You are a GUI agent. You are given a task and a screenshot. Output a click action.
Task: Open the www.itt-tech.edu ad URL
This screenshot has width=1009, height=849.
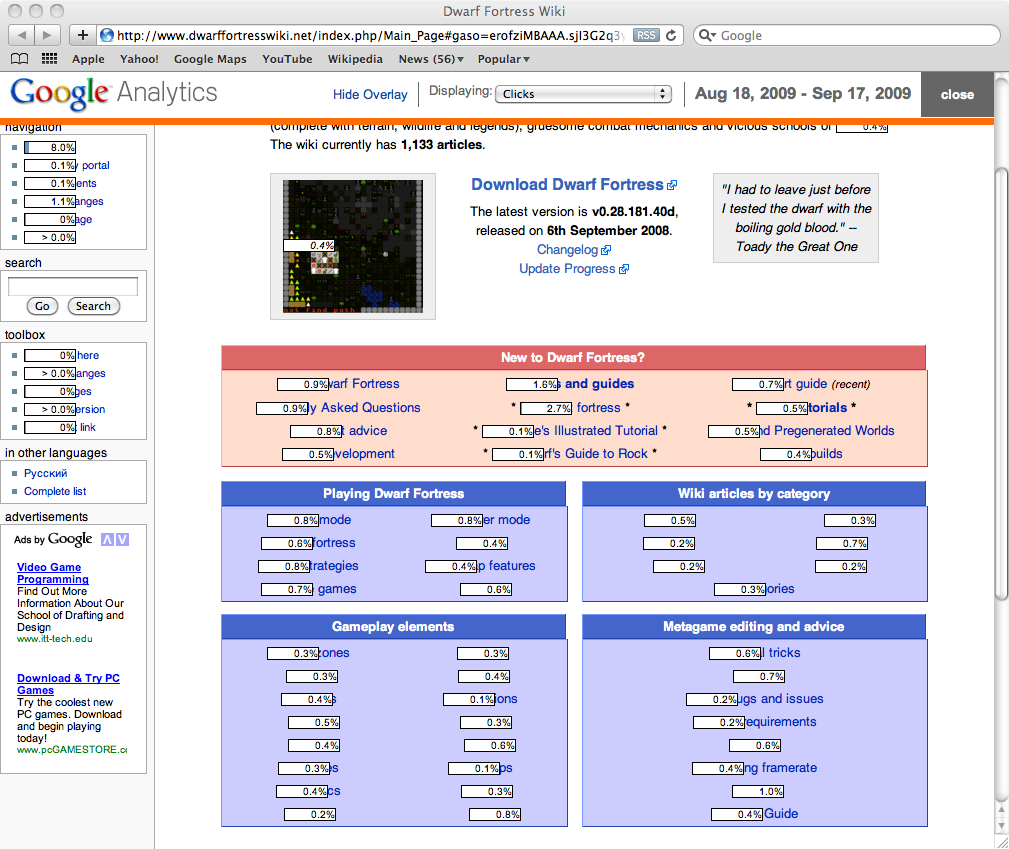pyautogui.click(x=55, y=639)
